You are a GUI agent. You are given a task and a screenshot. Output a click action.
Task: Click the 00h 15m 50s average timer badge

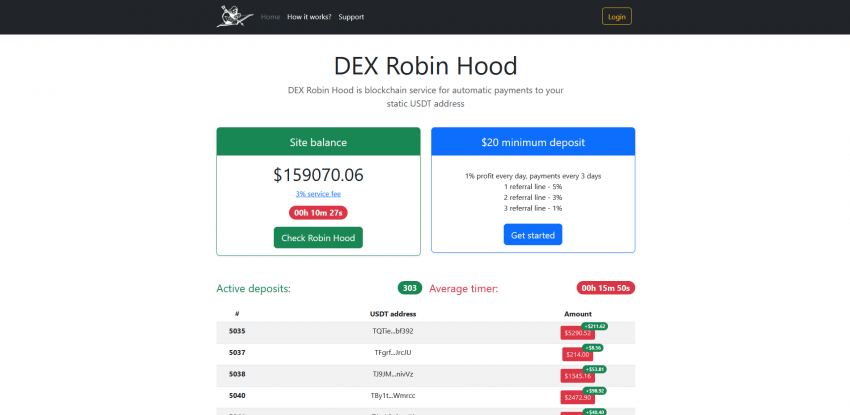tap(606, 288)
